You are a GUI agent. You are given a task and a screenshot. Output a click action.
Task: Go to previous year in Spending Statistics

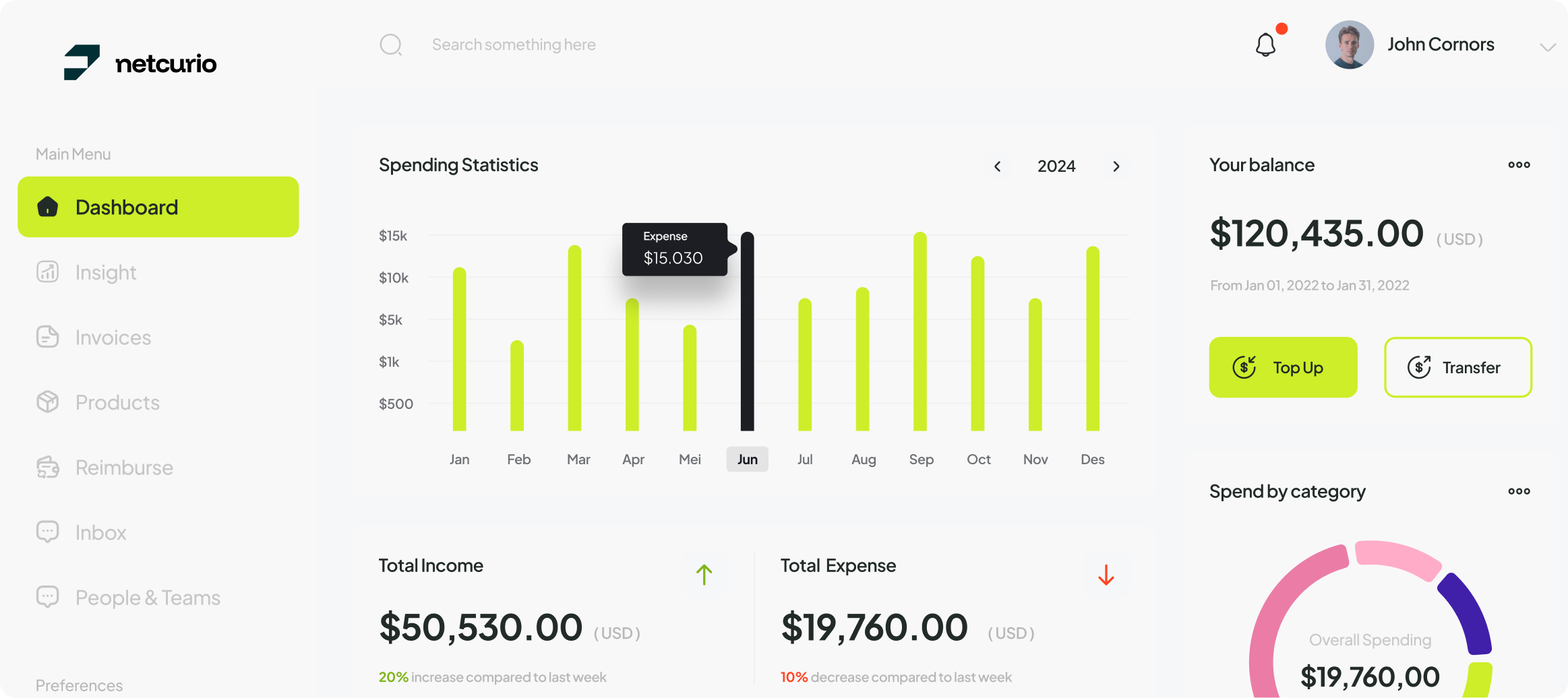click(x=998, y=166)
